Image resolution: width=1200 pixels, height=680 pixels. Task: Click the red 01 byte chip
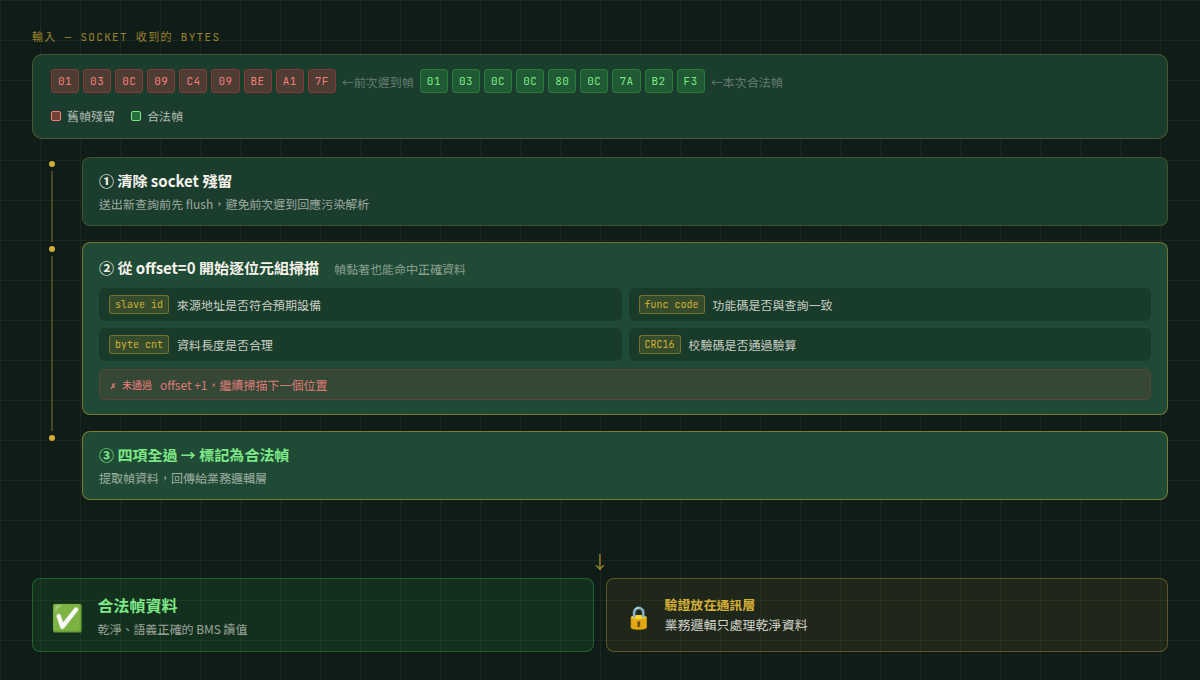coord(65,81)
